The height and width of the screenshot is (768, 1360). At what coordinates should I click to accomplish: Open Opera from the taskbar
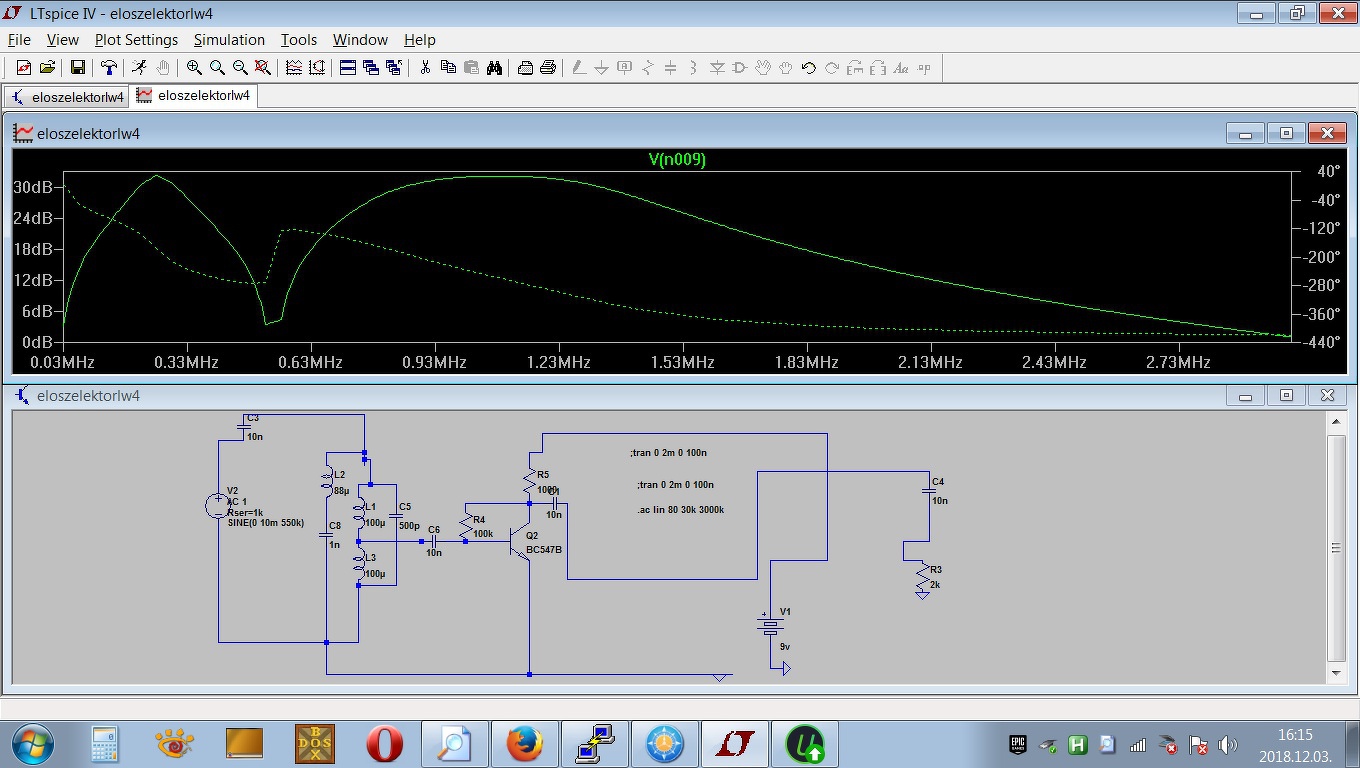click(385, 744)
